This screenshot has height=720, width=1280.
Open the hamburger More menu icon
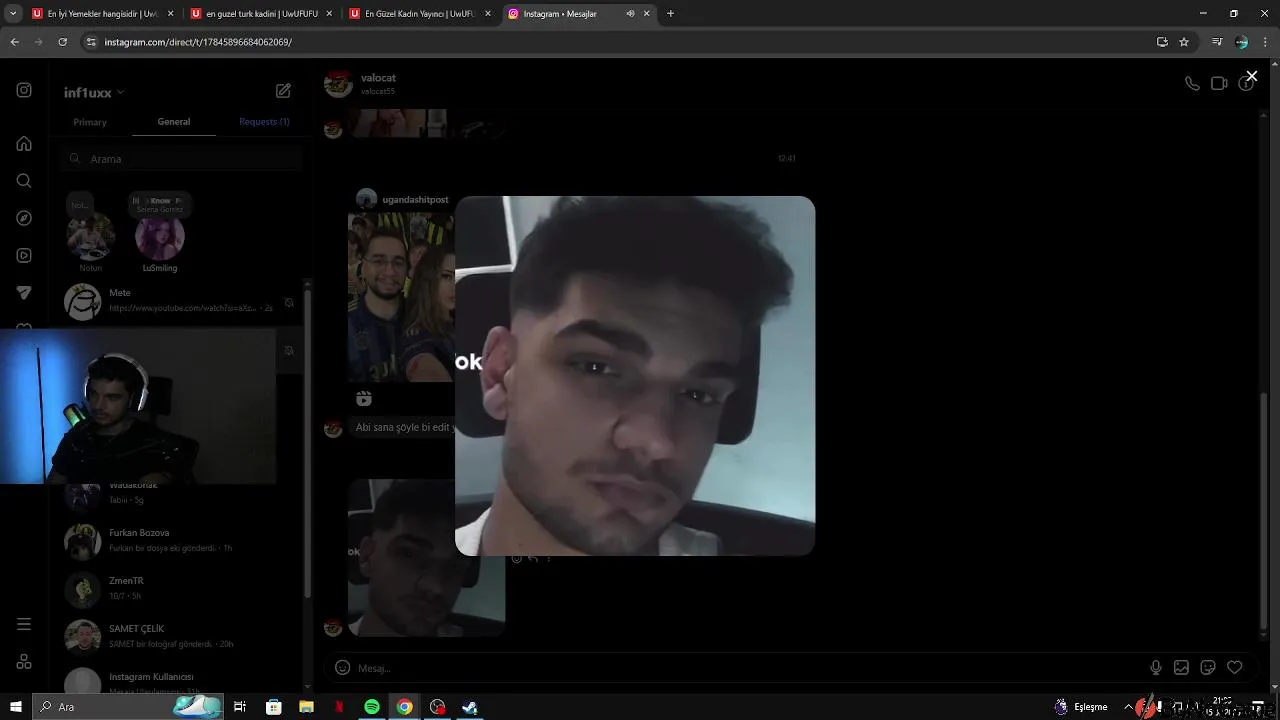pos(24,624)
